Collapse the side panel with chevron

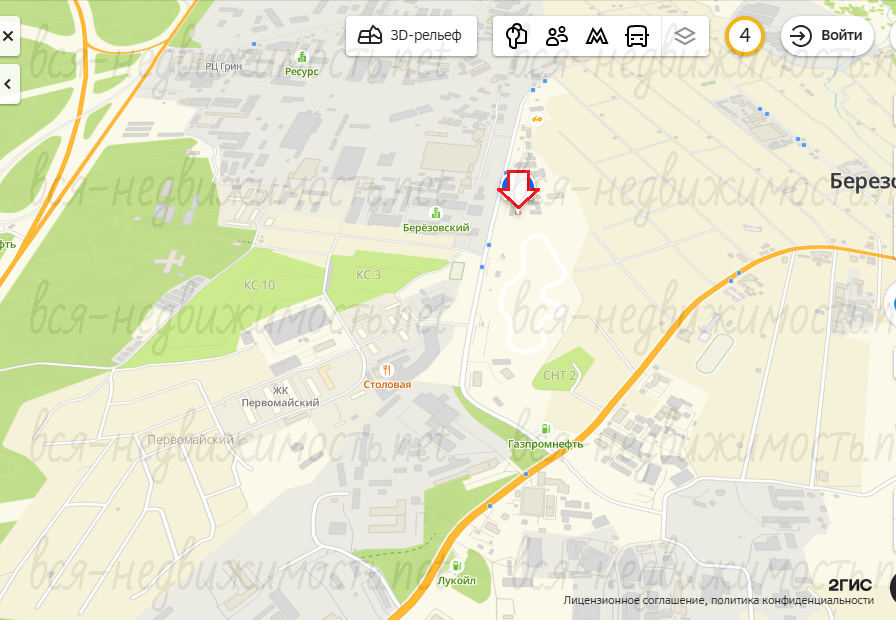pyautogui.click(x=8, y=84)
